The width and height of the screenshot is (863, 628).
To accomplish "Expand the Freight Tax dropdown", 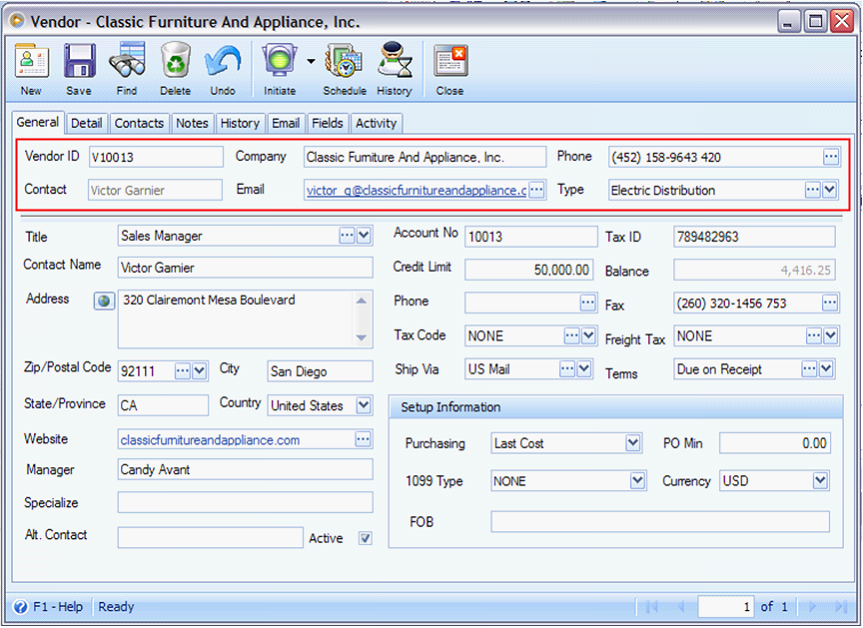I will click(831, 335).
